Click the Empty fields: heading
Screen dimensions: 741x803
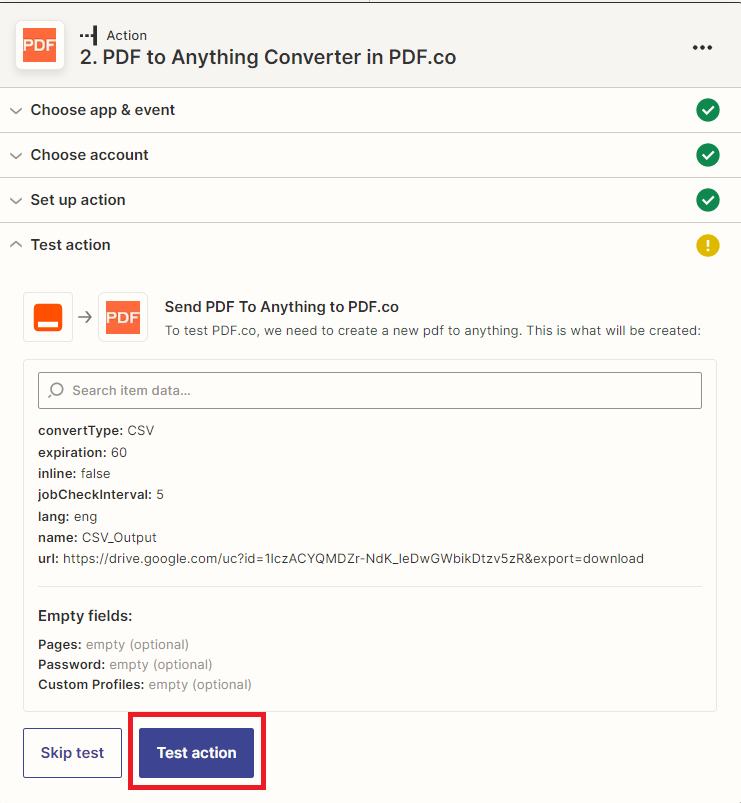point(85,616)
